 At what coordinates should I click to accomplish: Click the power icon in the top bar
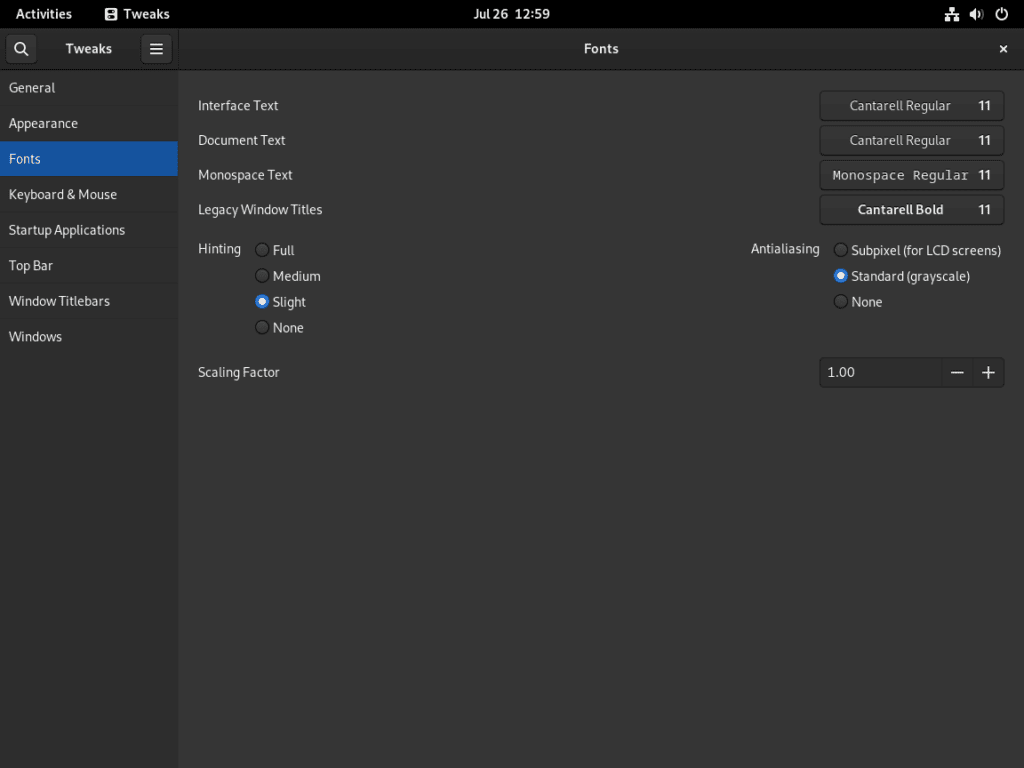(x=1001, y=14)
